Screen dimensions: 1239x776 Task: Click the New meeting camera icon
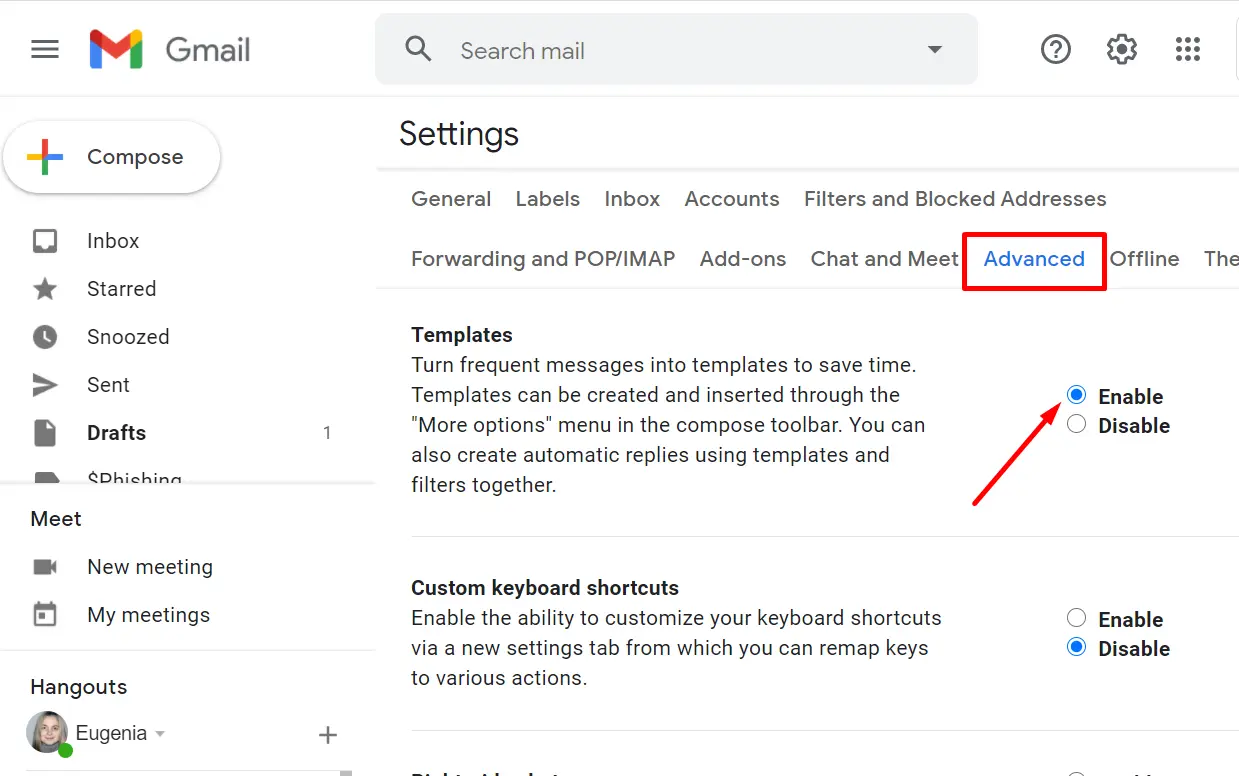coord(45,567)
